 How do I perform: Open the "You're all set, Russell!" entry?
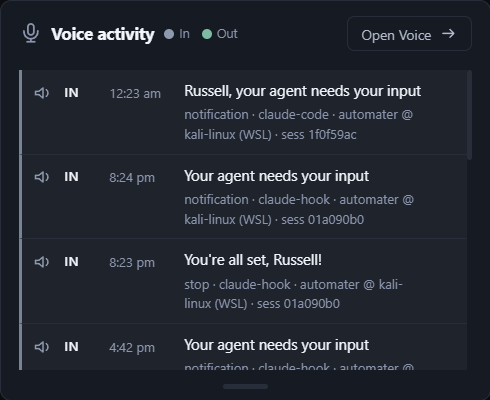pos(253,260)
